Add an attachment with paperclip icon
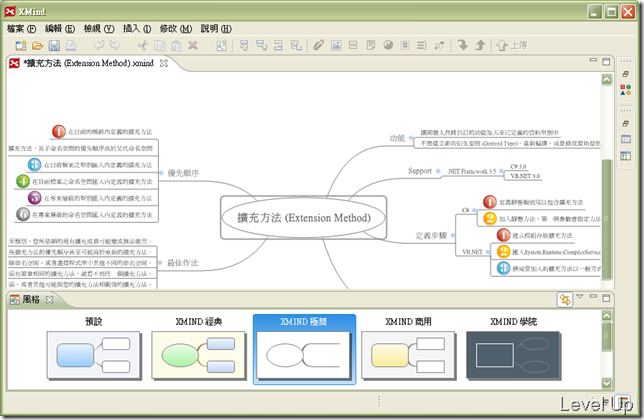Image resolution: width=644 pixels, height=420 pixels. coord(318,45)
